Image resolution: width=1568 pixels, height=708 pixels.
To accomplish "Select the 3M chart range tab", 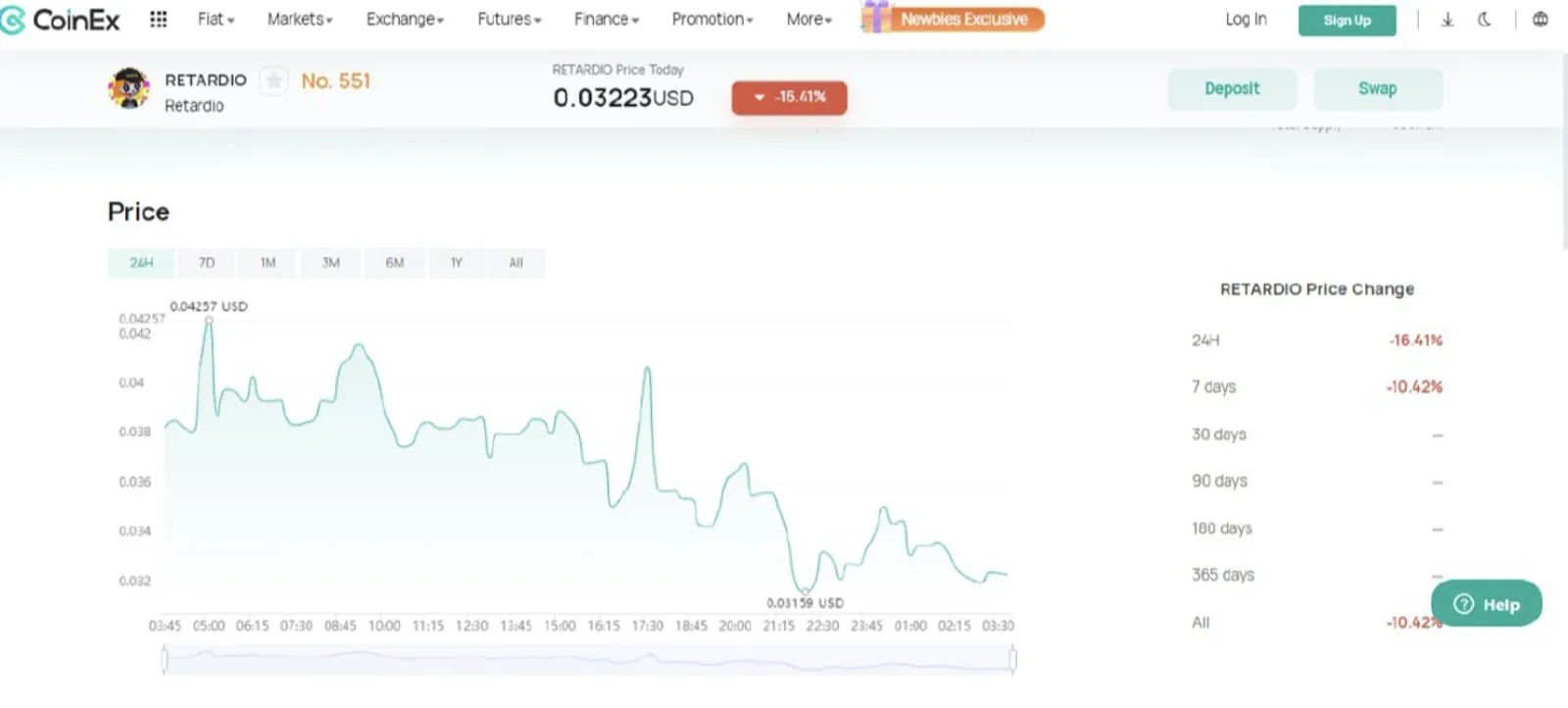I will 331,263.
